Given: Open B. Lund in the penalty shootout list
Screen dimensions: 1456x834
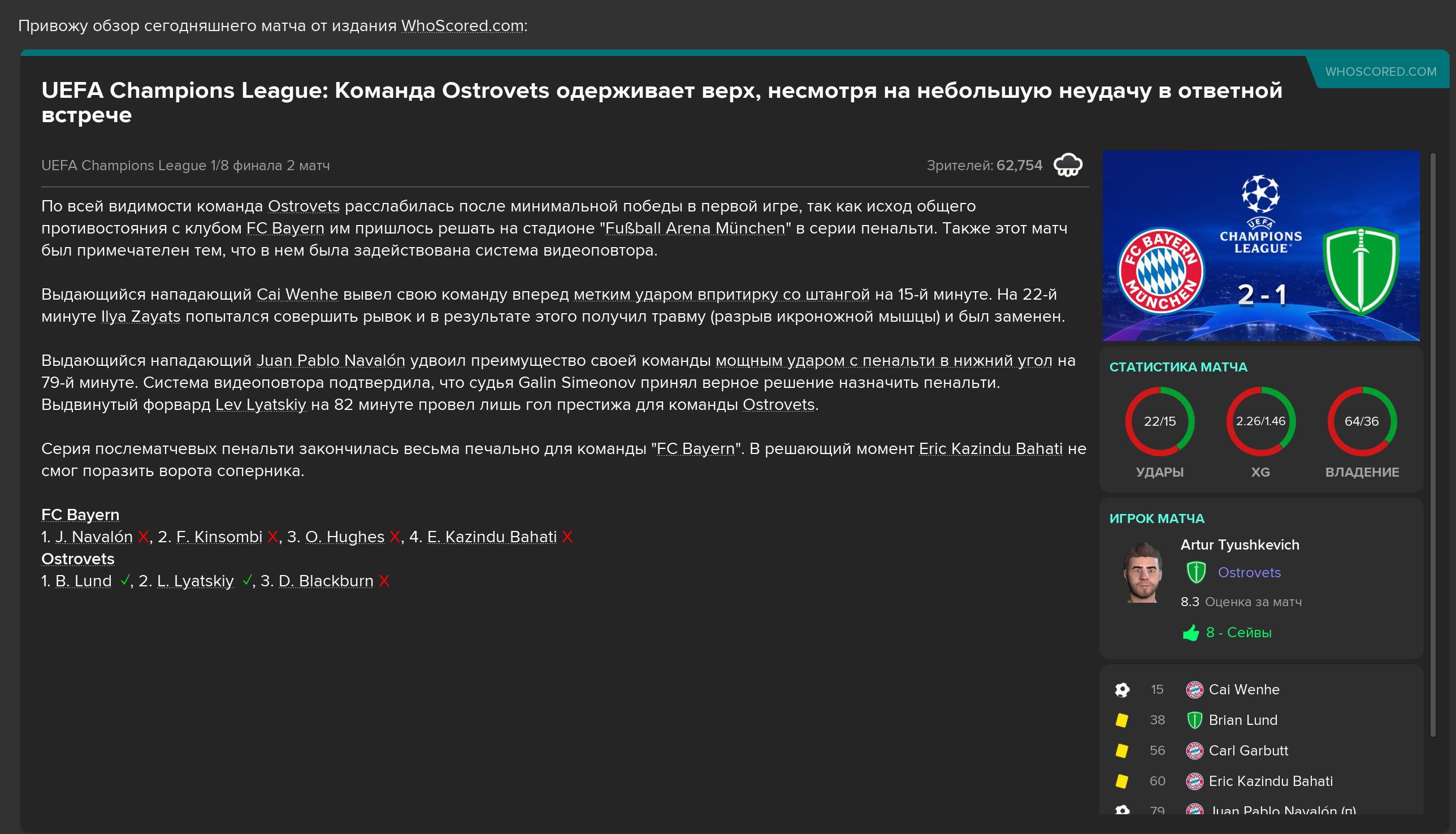Looking at the screenshot, I should tap(84, 581).
